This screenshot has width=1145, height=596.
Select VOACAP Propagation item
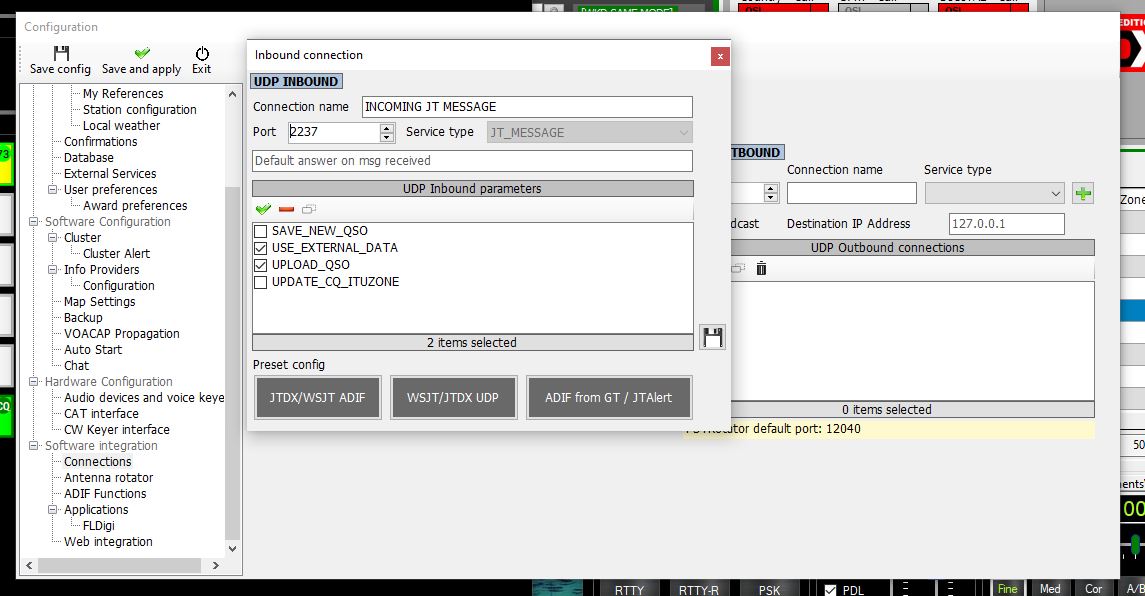pos(121,334)
